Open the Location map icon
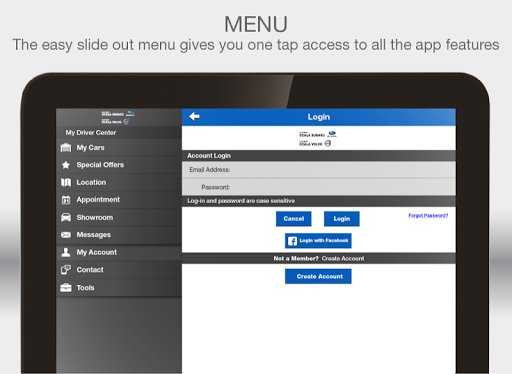512x374 pixels. pyautogui.click(x=66, y=182)
